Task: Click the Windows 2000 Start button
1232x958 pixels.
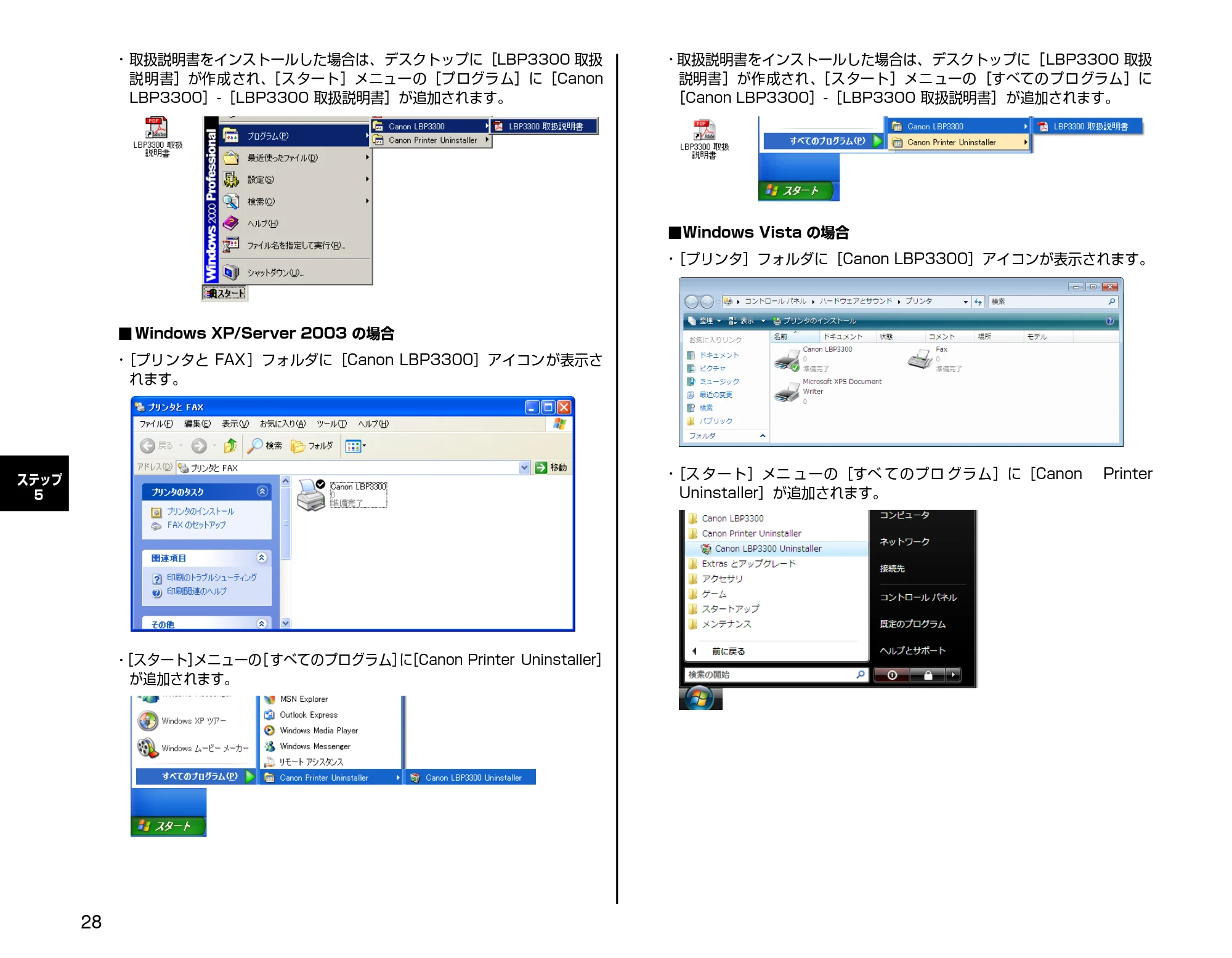Action: [225, 293]
